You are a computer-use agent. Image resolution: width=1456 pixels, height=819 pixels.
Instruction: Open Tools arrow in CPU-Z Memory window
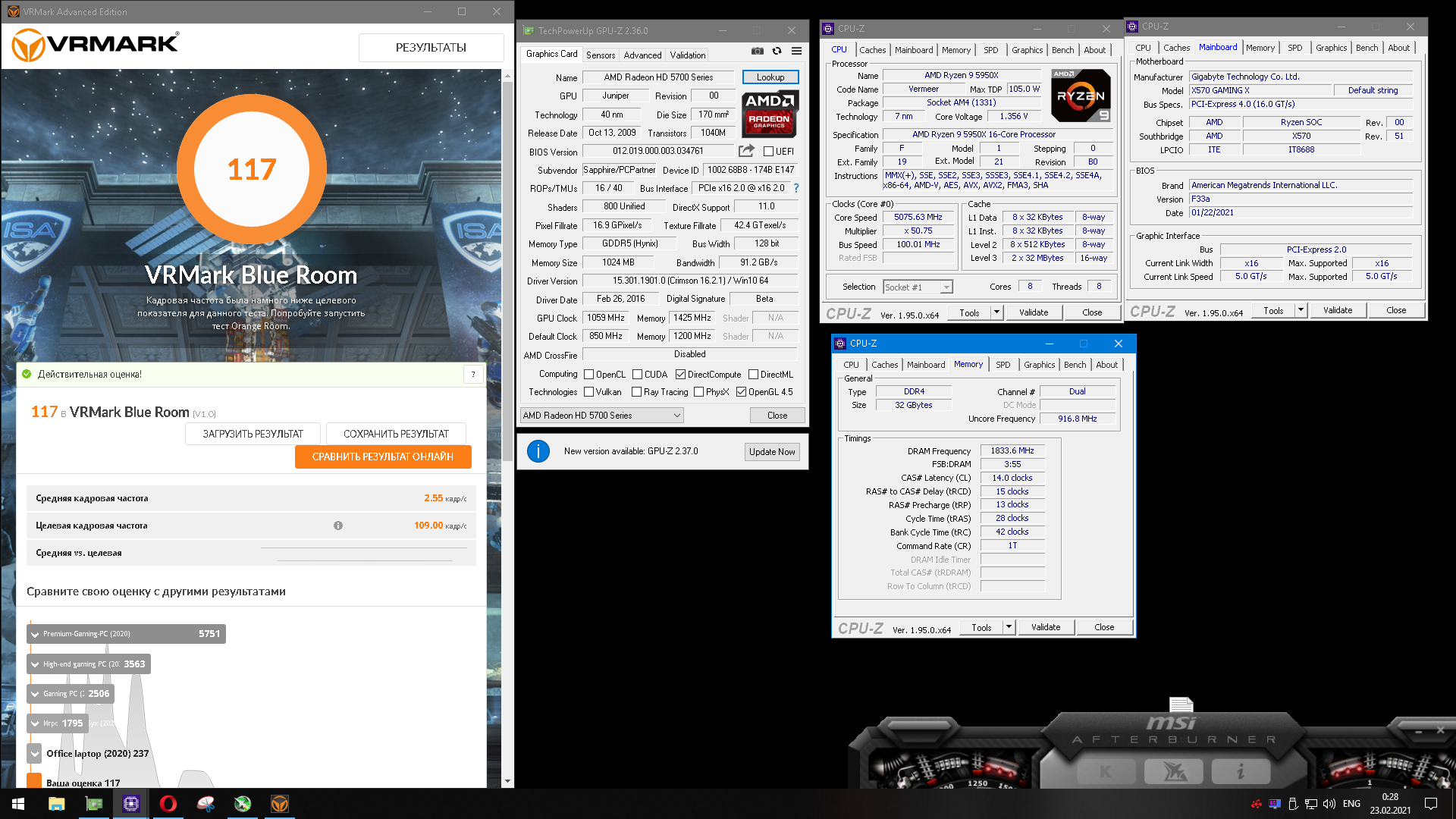[x=1009, y=627]
